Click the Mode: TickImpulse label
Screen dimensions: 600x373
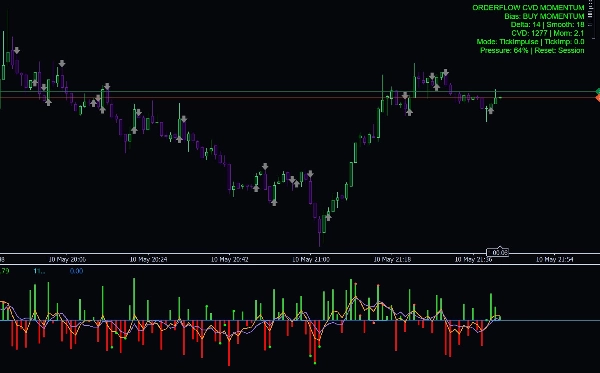coord(507,42)
